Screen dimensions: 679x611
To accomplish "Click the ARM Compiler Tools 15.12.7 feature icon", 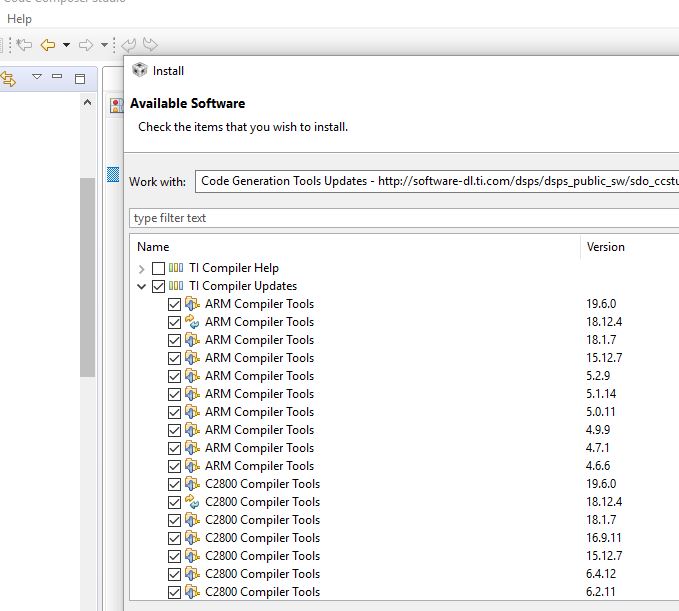I will pos(192,358).
